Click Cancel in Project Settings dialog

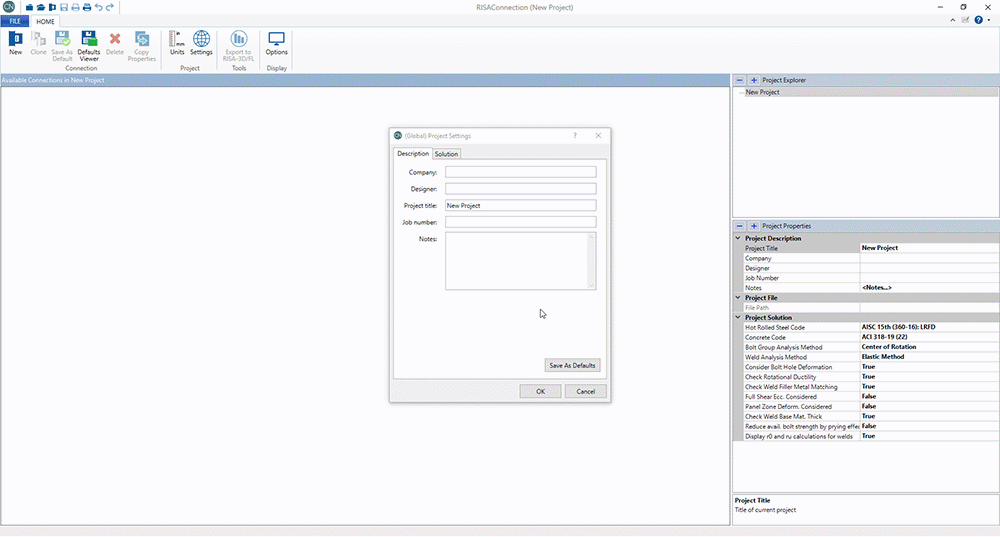(x=585, y=392)
